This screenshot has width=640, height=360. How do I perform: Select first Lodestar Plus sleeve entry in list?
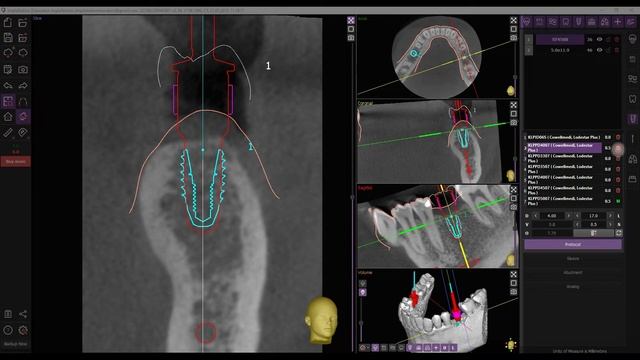(564, 137)
